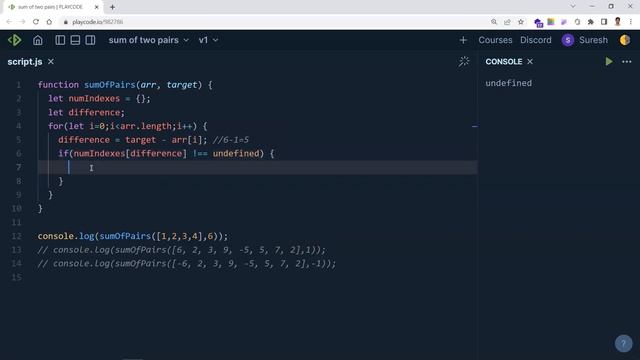Click the for loop line of code
The image size is (640, 360).
(x=128, y=126)
